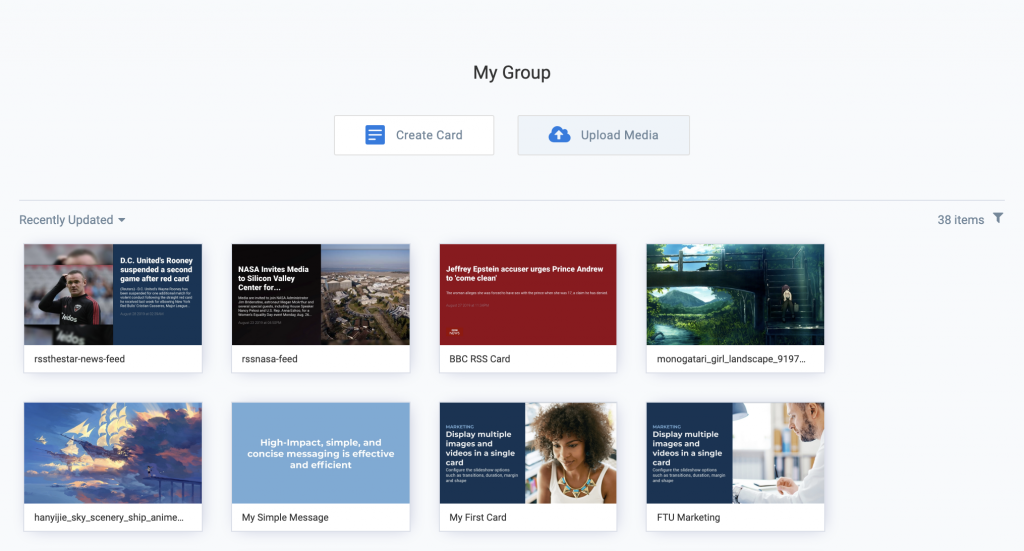Click the 'hanyijie_sky_scenery_ship_anime...' file name

click(x=108, y=518)
